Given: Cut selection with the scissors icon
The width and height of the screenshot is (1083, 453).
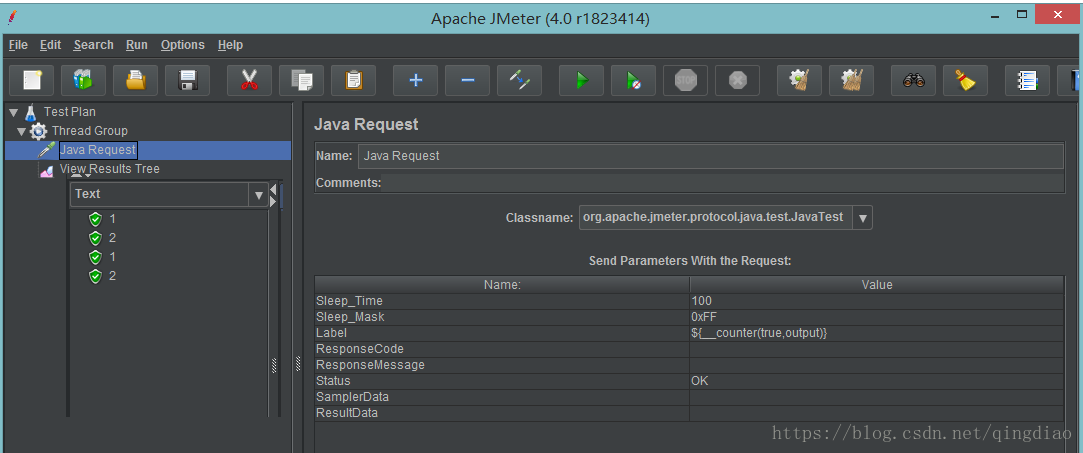Looking at the screenshot, I should point(249,81).
